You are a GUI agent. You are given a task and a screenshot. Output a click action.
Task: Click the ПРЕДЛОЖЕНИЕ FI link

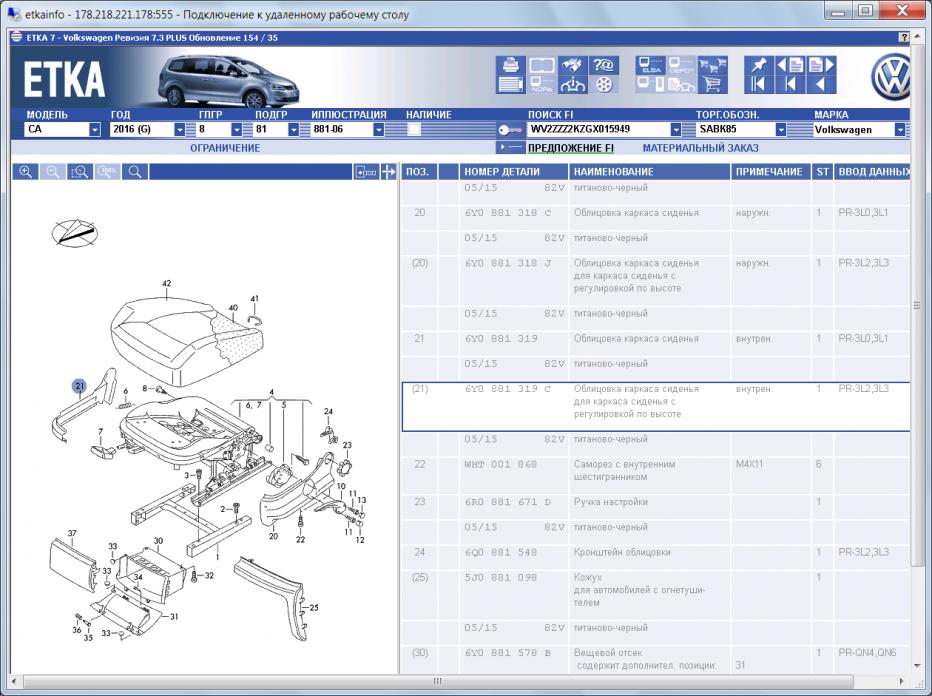point(571,148)
